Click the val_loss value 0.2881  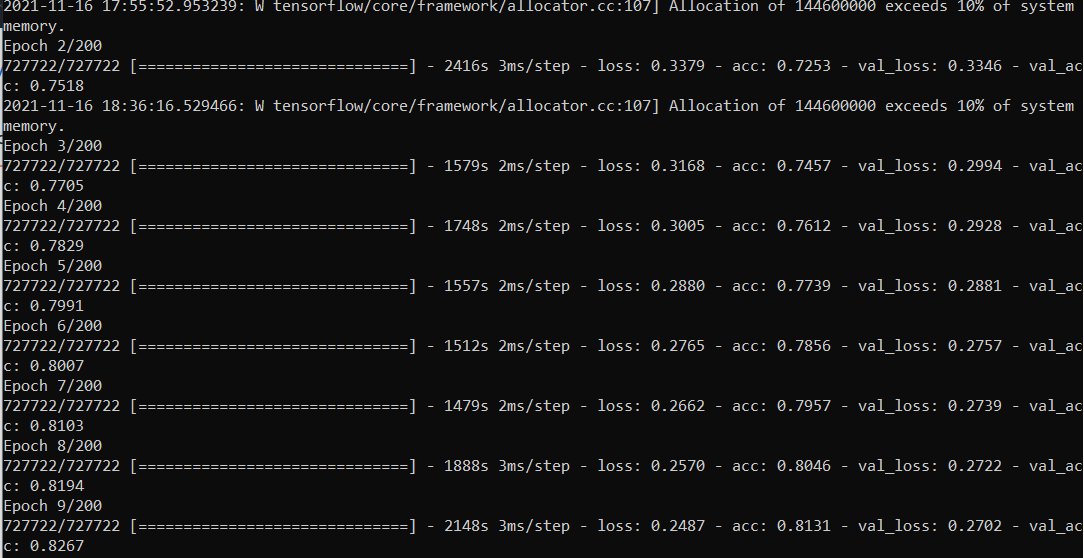pos(975,287)
